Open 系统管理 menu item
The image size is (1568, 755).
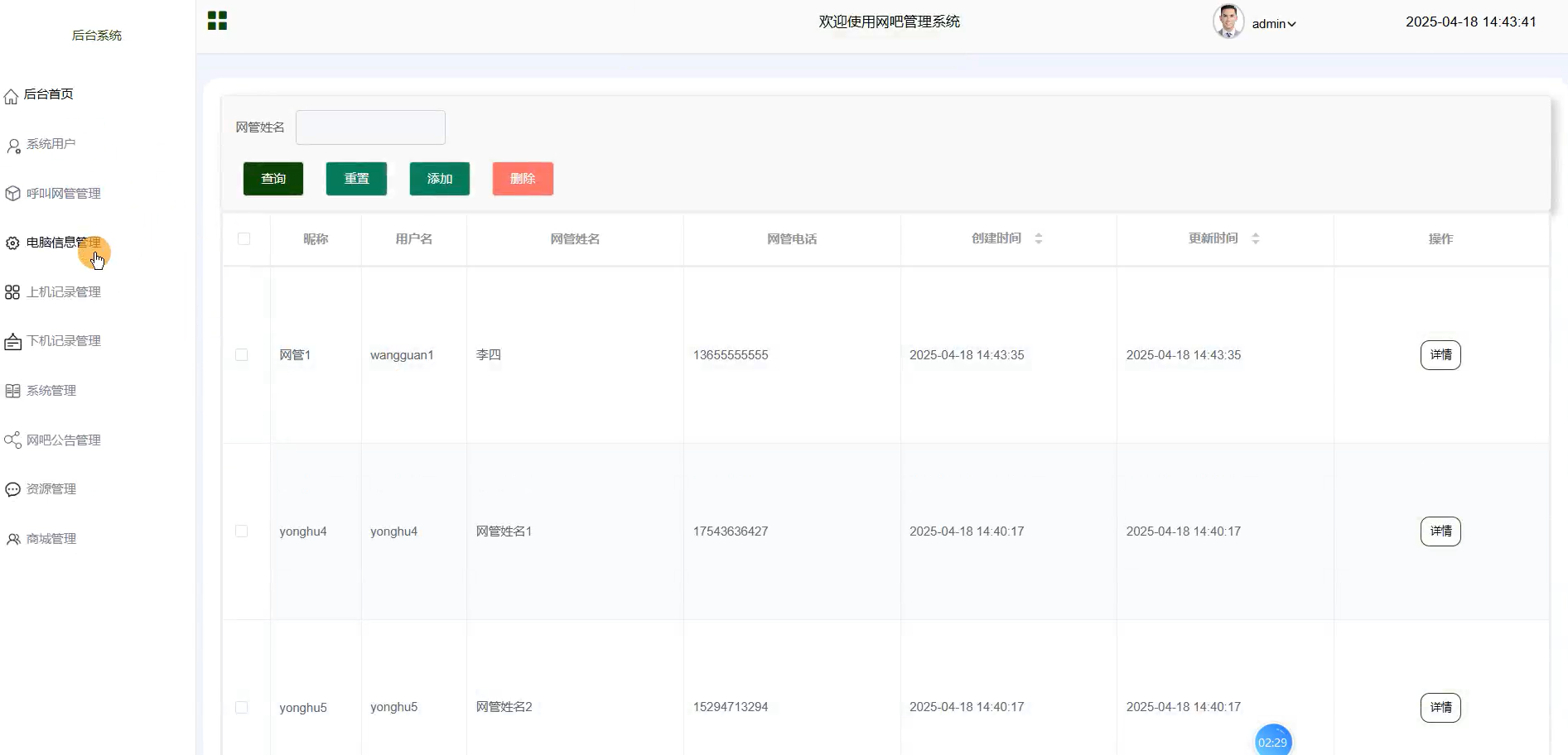[x=51, y=391]
